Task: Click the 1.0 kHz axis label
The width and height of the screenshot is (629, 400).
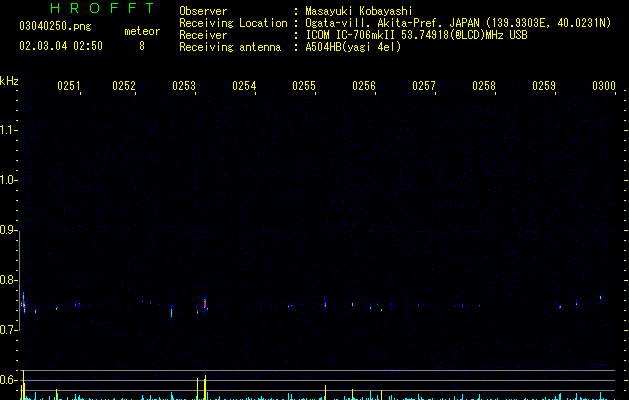Action: coord(8,180)
